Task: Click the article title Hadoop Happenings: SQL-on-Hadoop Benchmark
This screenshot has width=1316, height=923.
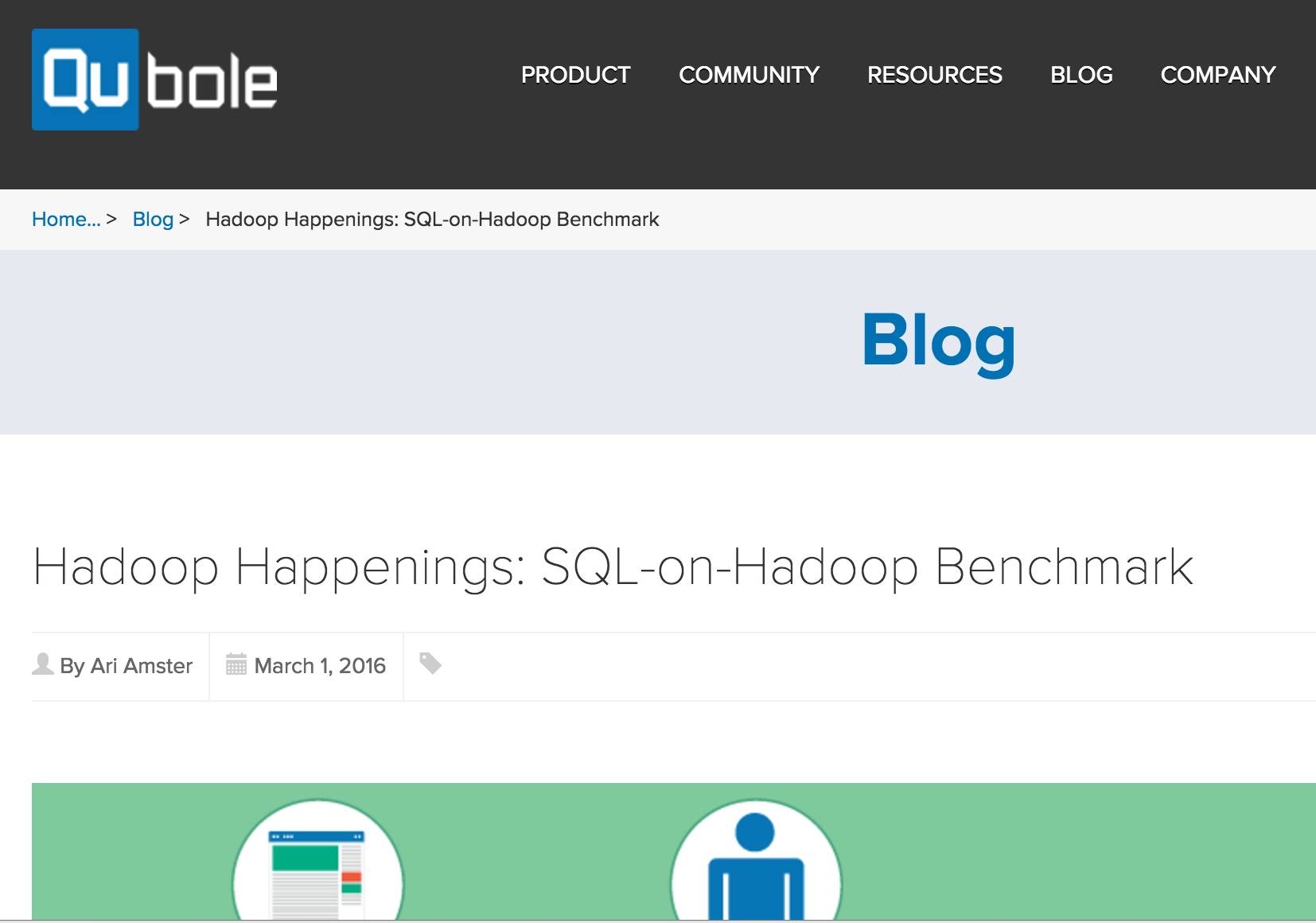Action: (613, 568)
